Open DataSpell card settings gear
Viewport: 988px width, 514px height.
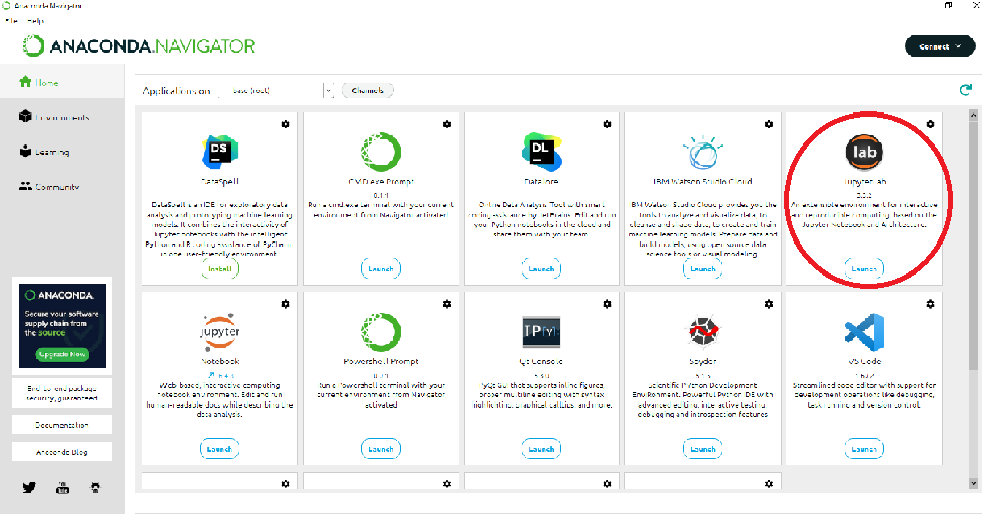tap(285, 124)
